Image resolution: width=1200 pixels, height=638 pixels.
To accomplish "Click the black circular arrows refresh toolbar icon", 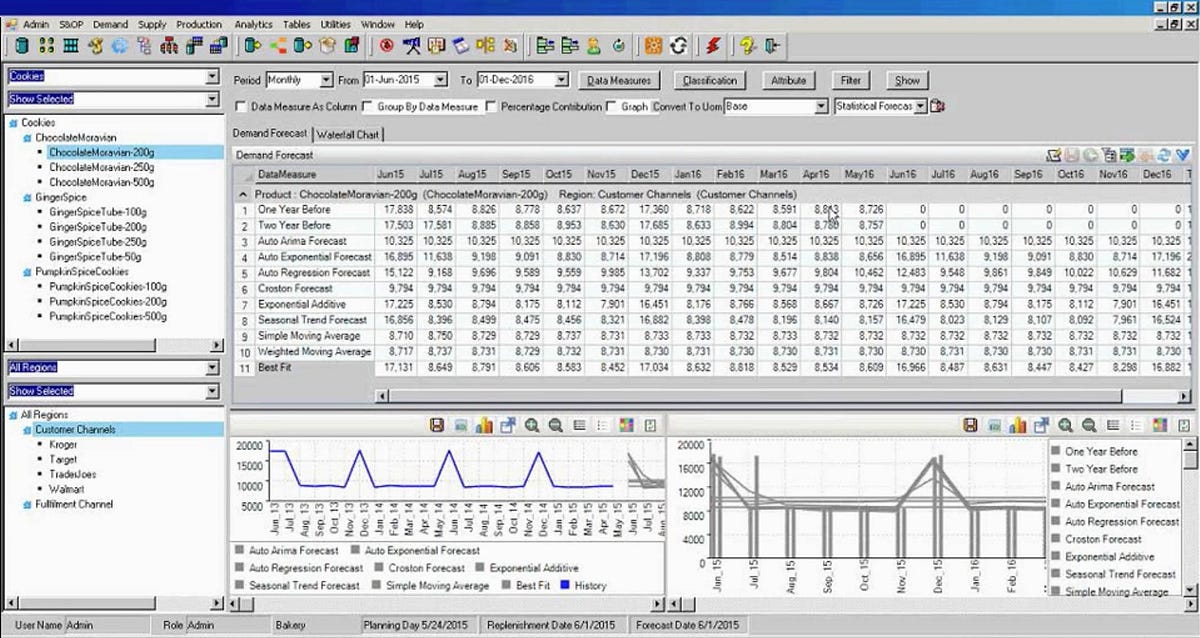I will 679,46.
